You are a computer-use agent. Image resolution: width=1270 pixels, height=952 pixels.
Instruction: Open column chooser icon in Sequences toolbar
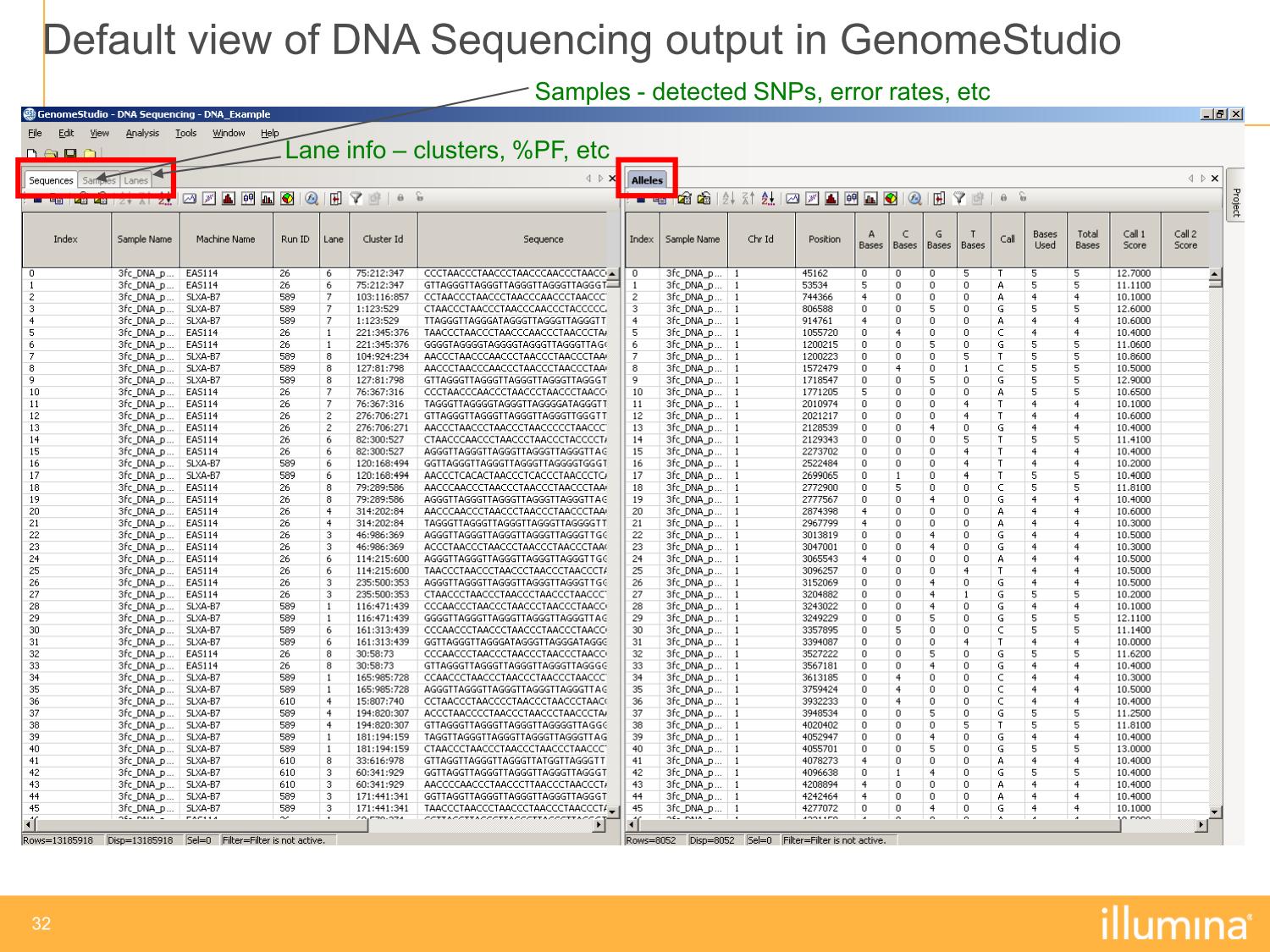(x=336, y=198)
